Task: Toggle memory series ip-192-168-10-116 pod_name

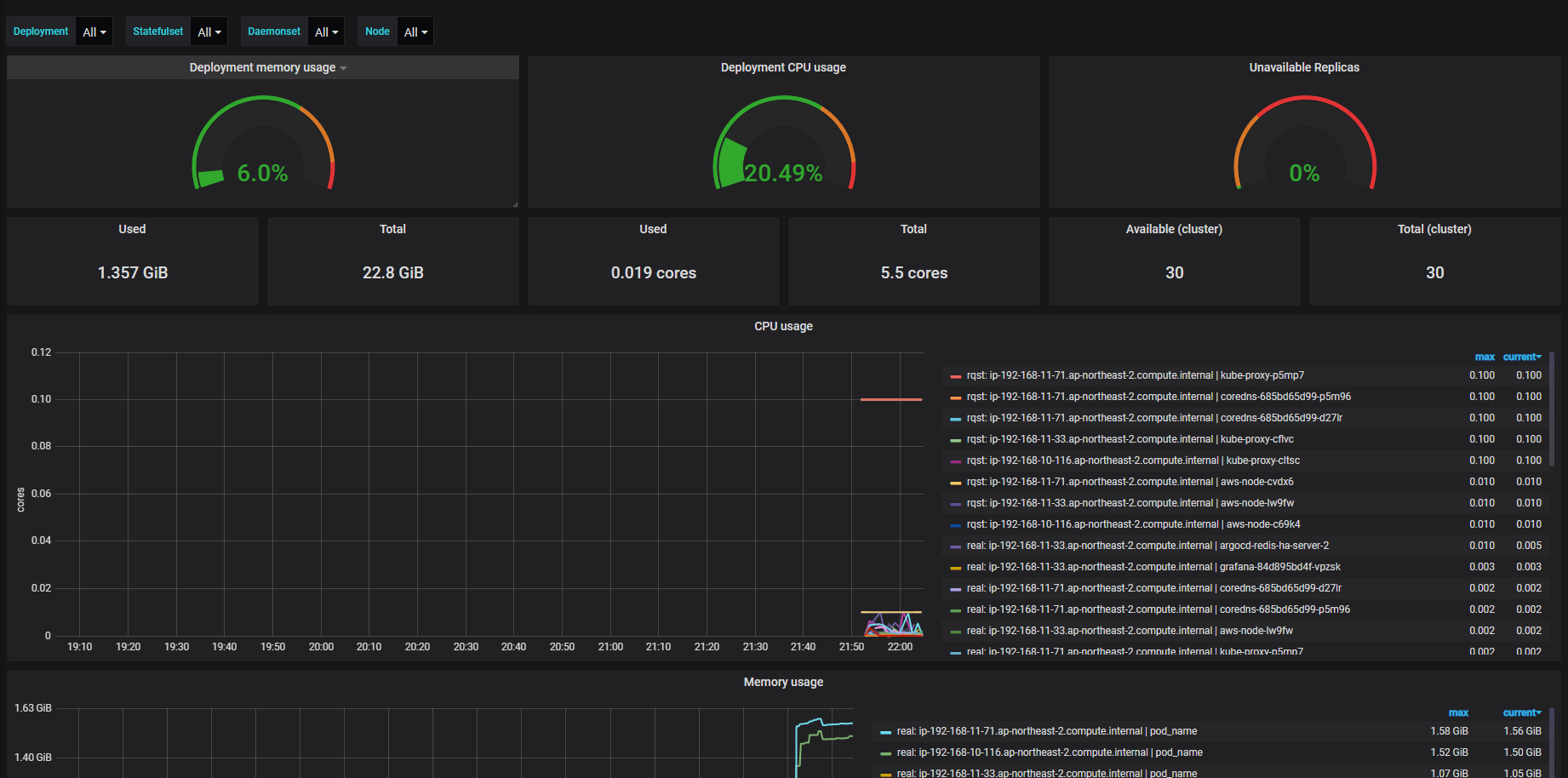Action: [1050, 752]
